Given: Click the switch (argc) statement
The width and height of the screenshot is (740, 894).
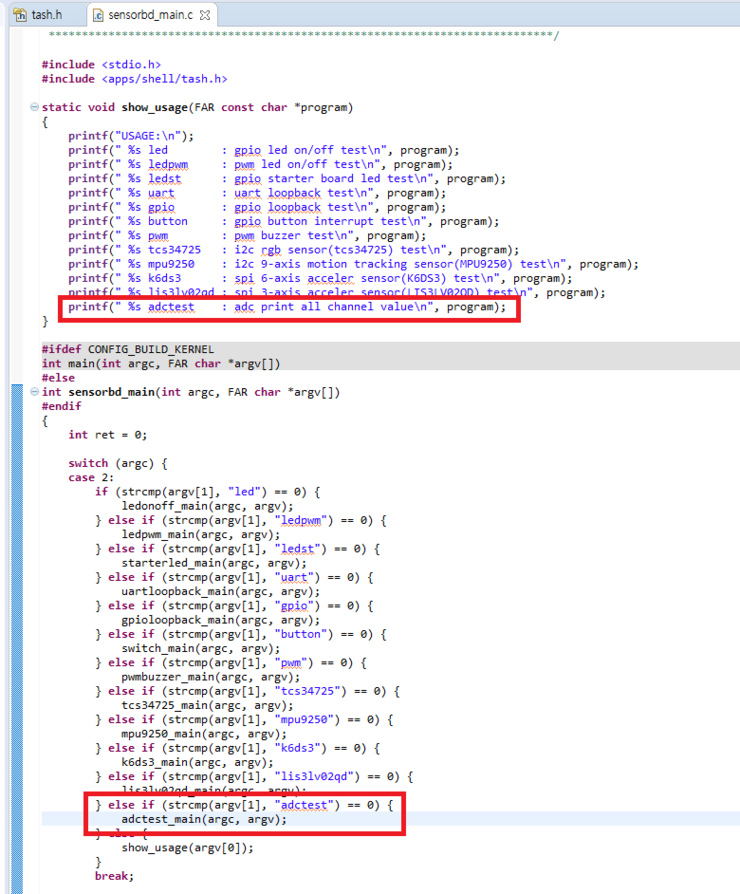Looking at the screenshot, I should [x=118, y=463].
